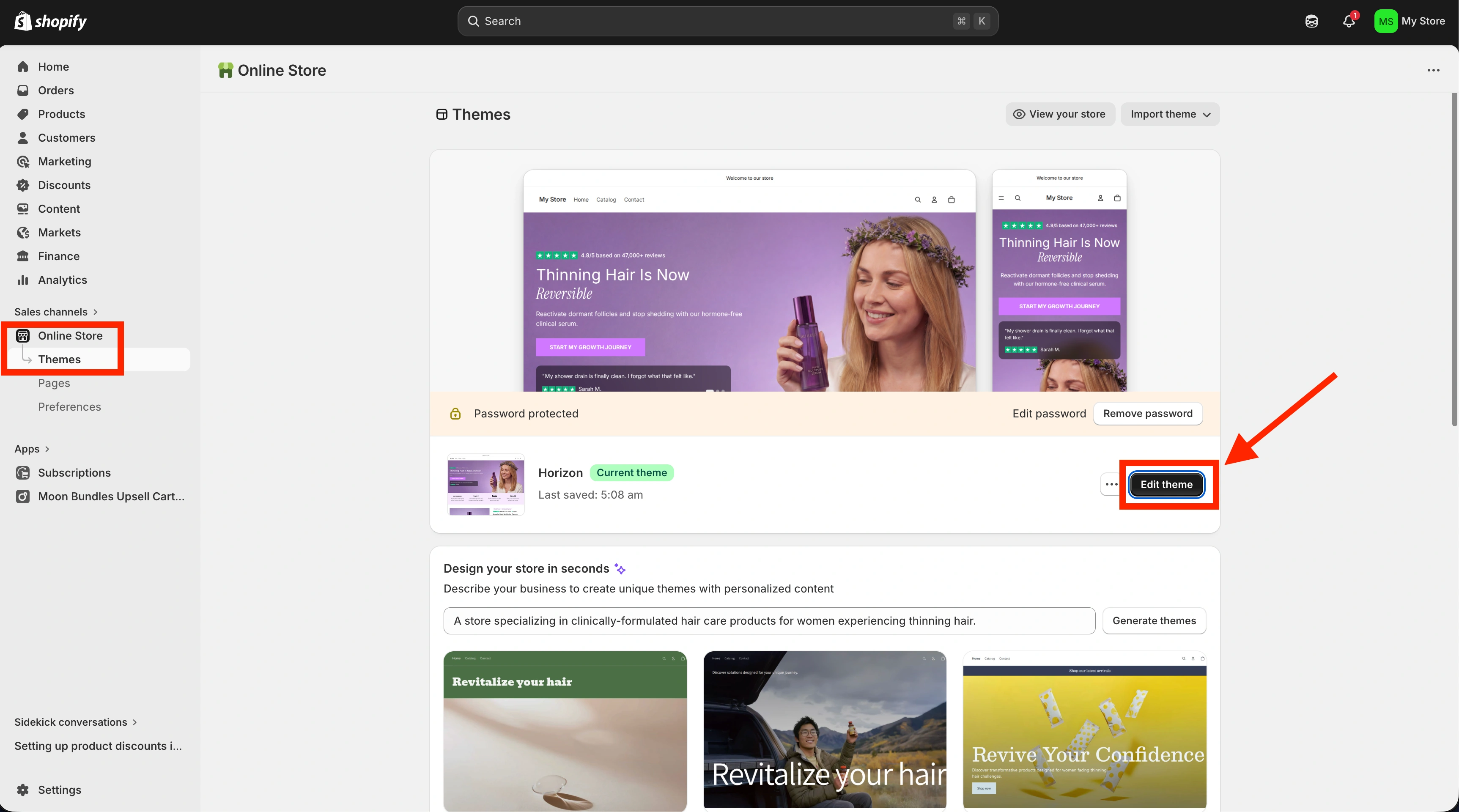
Task: Click the Analytics icon
Action: tap(23, 280)
